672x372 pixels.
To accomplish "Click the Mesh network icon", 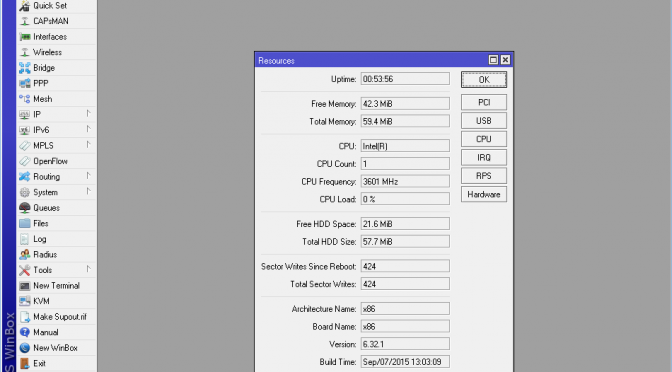I will 25,99.
